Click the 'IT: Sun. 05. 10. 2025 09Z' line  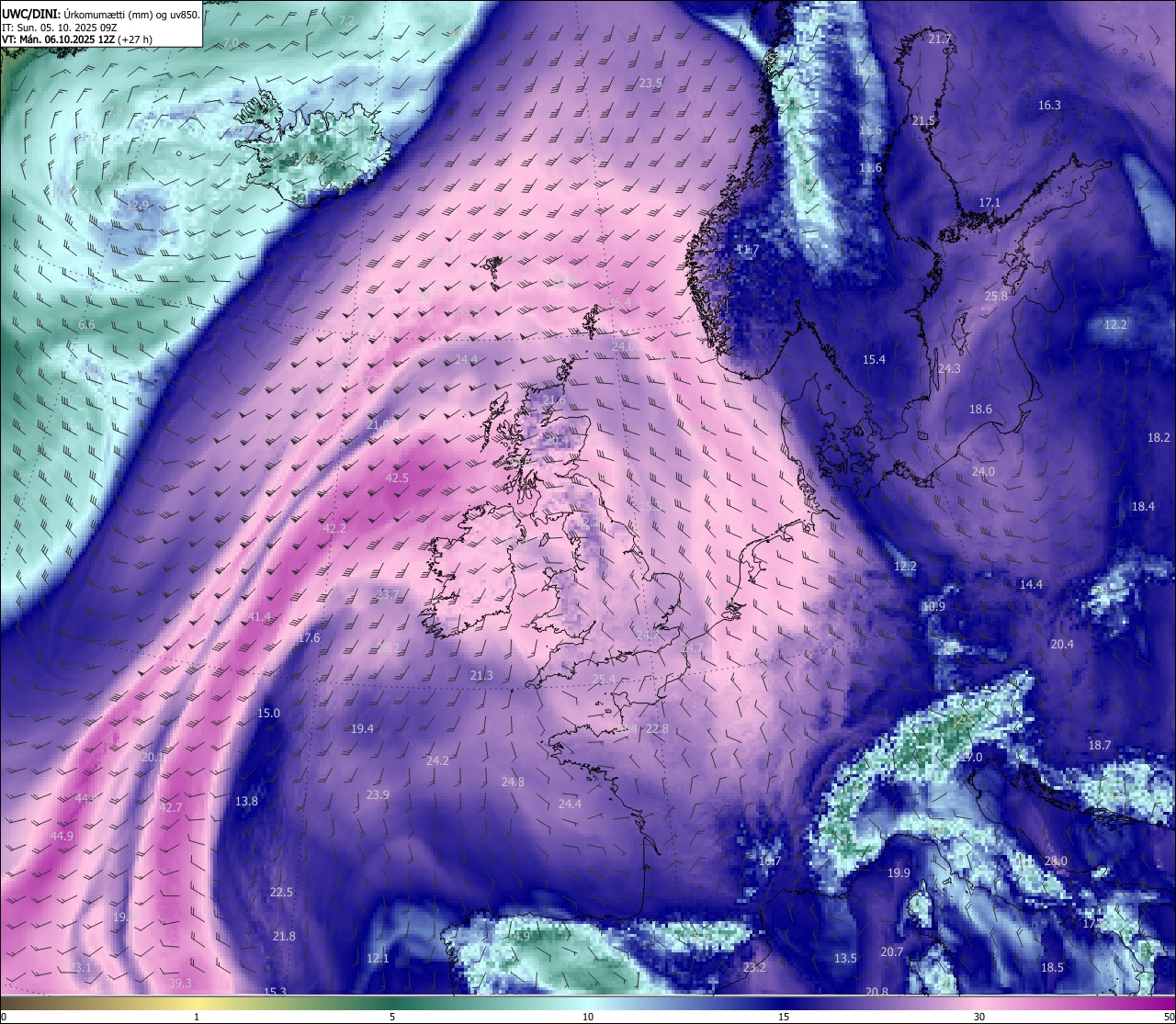point(59,27)
